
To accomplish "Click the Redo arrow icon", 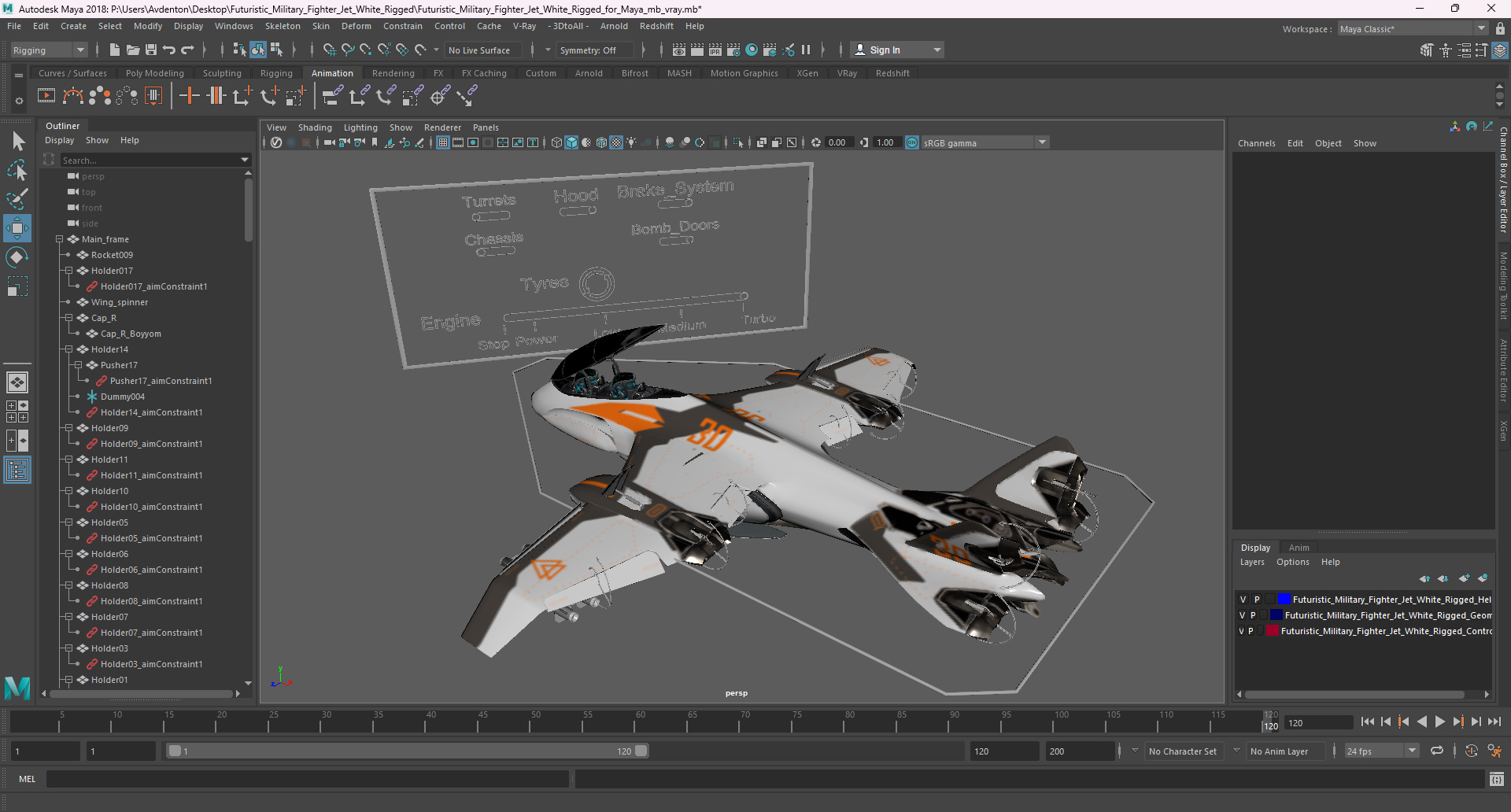I will [187, 50].
